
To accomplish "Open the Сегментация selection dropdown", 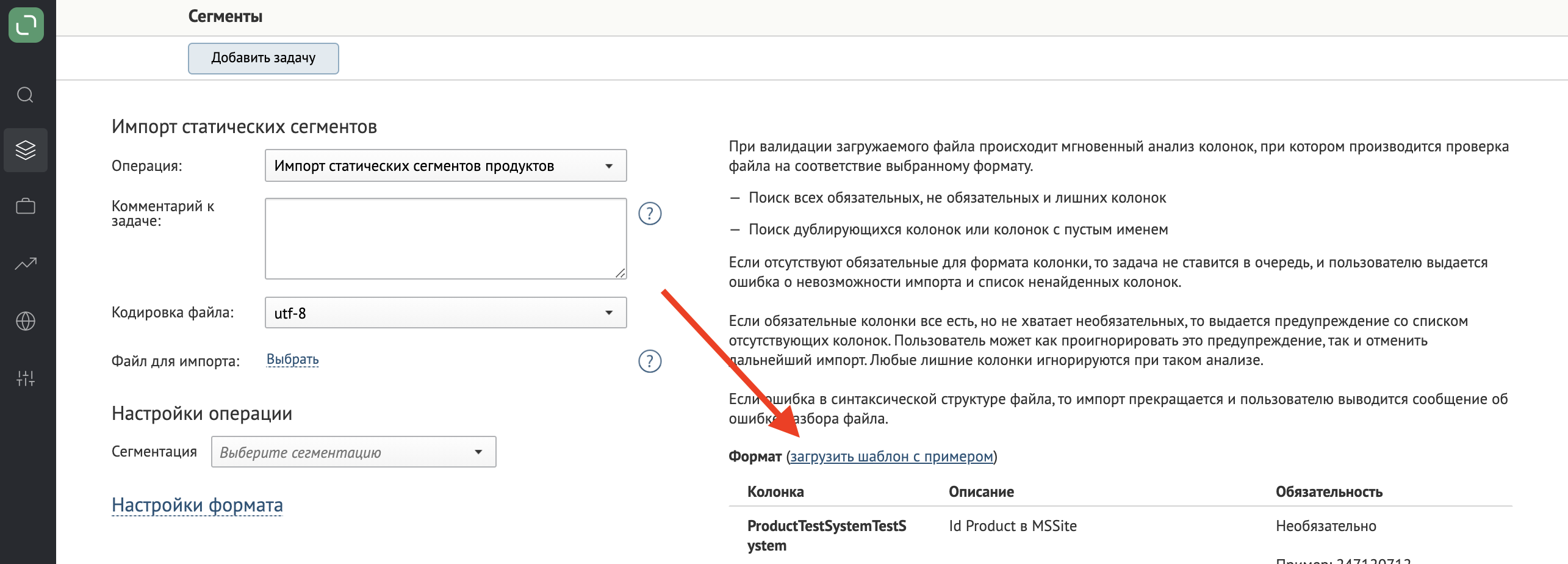I will click(x=354, y=452).
